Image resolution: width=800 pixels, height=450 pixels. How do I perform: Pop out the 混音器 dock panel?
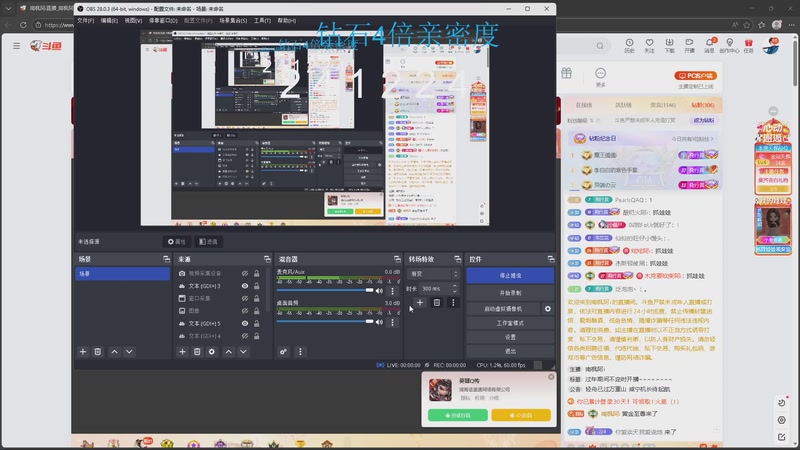tap(397, 259)
